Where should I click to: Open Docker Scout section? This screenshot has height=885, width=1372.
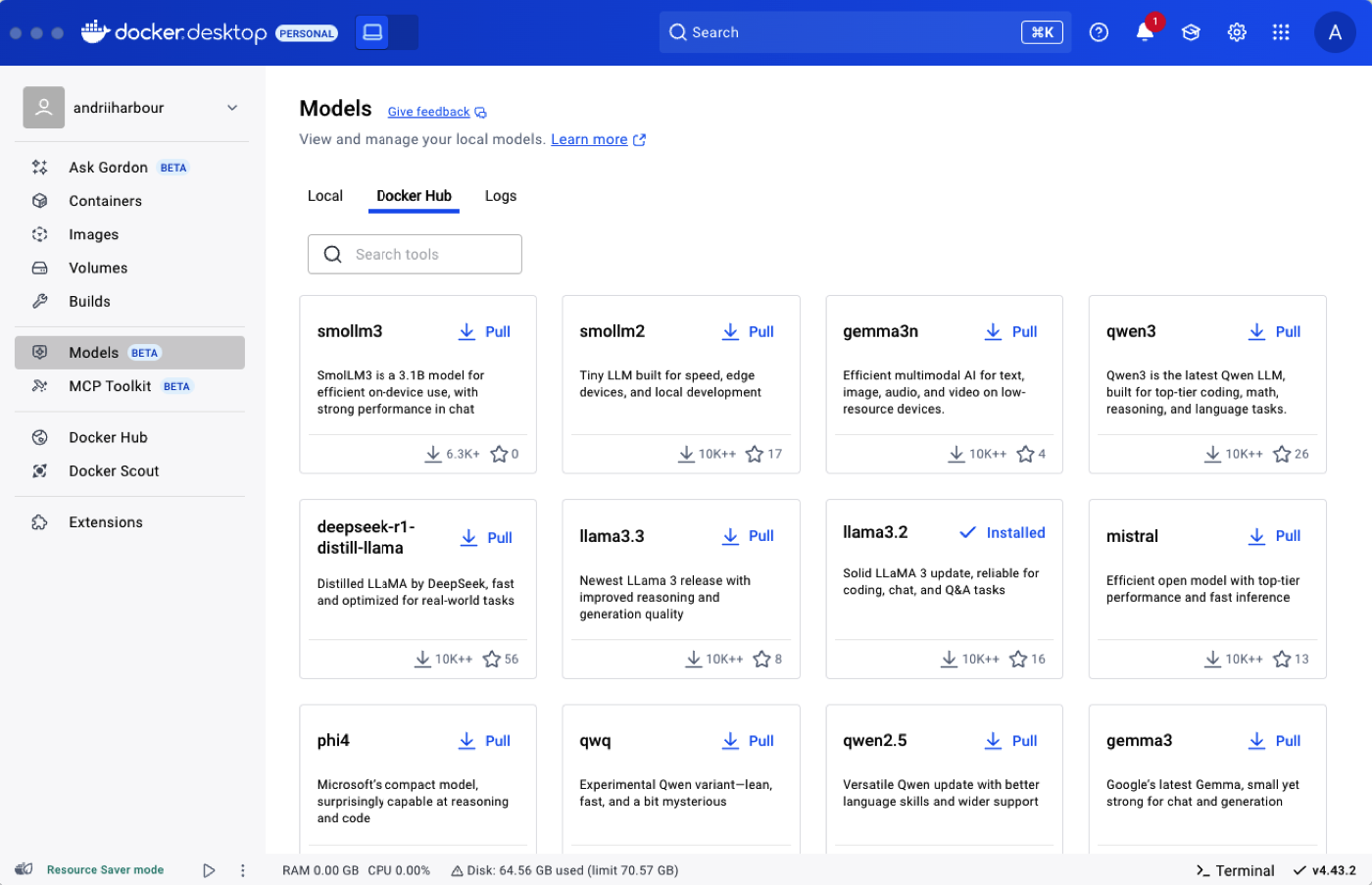click(129, 470)
